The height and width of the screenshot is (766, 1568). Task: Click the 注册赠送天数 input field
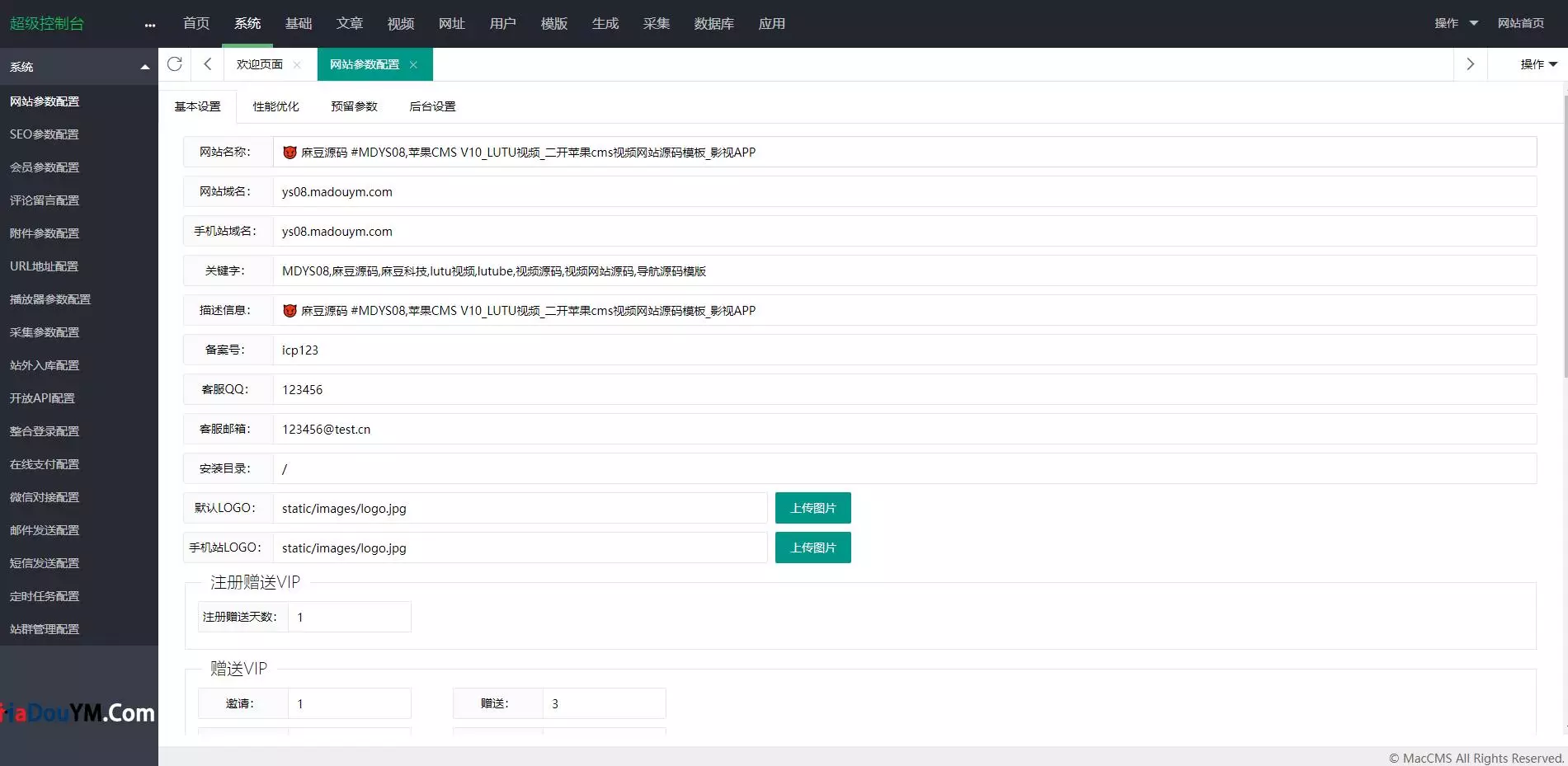click(x=349, y=617)
